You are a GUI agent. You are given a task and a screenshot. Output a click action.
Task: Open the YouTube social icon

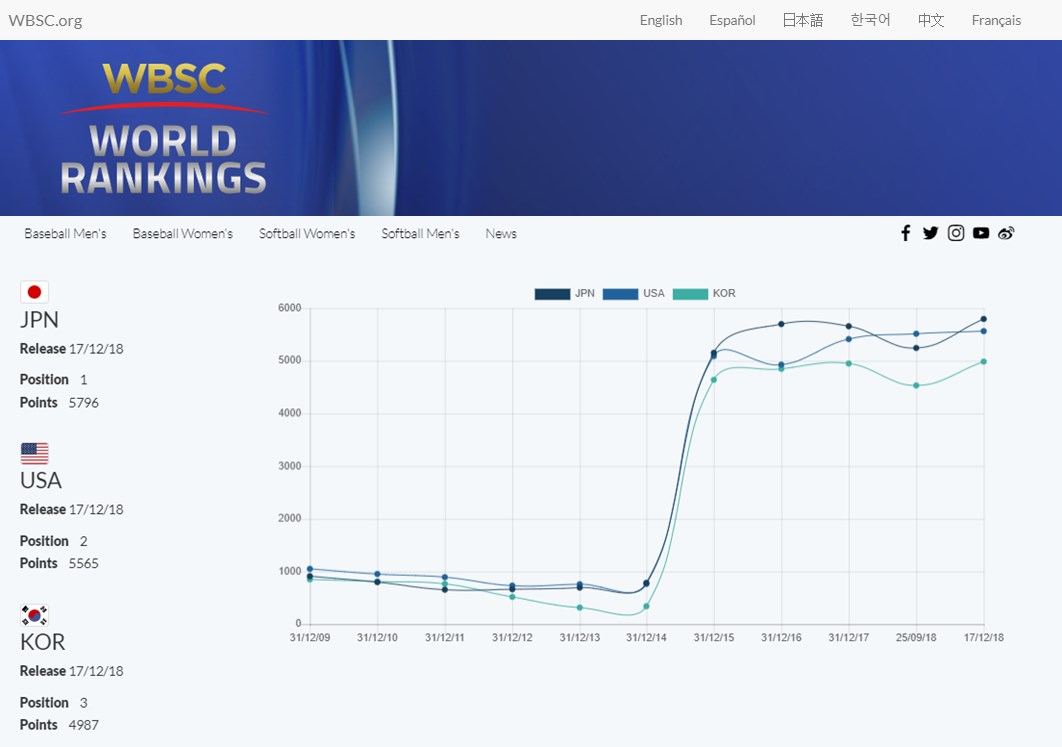coord(981,233)
